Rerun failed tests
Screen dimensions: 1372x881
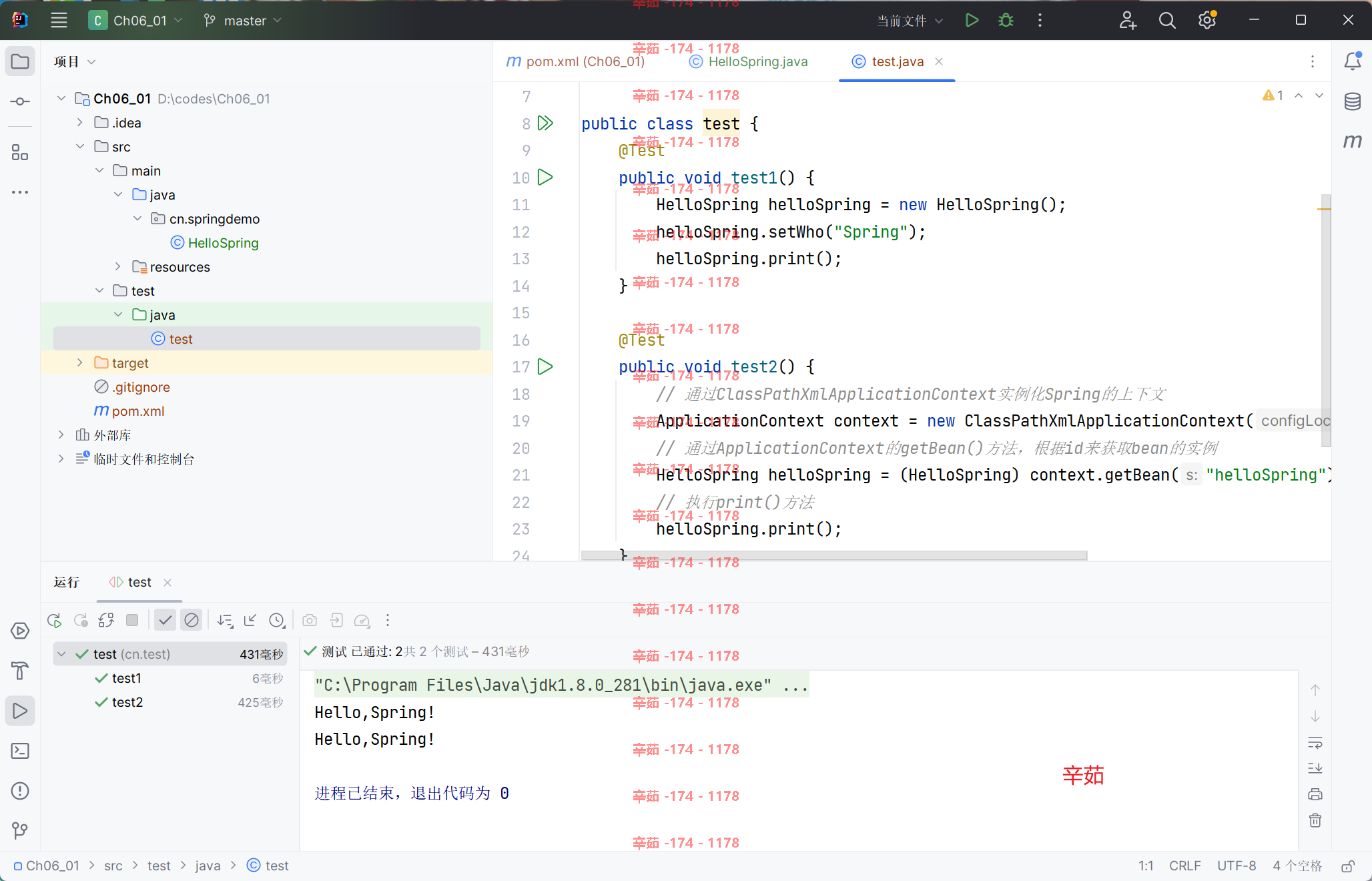click(81, 621)
